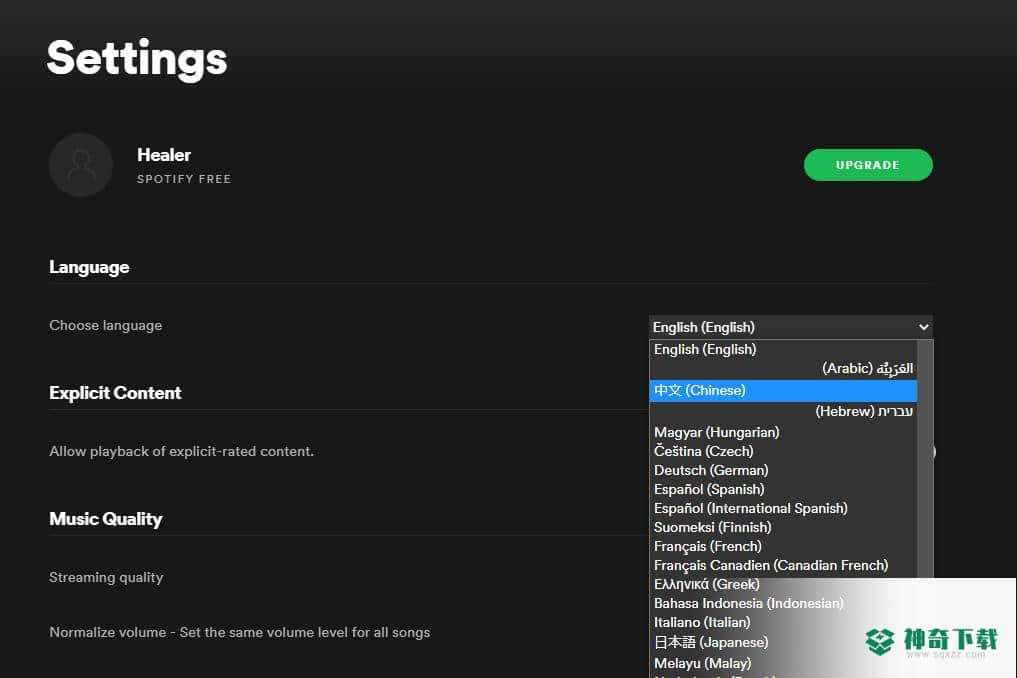Open the Choose language dropdown
Image resolution: width=1017 pixels, height=678 pixels.
click(791, 327)
